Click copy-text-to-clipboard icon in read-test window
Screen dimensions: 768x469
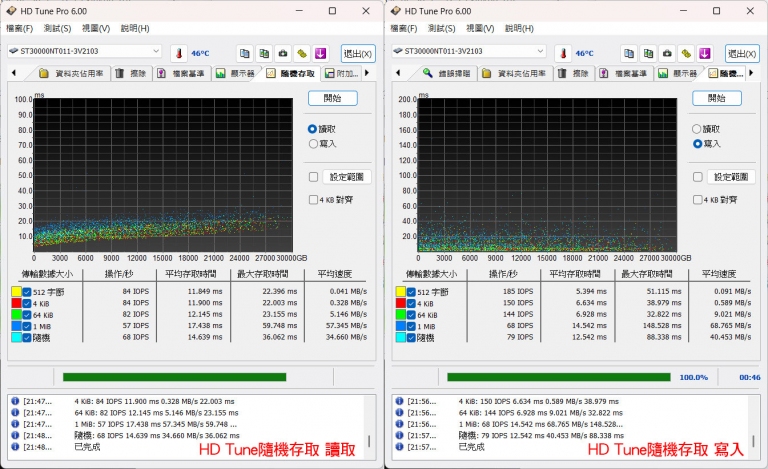click(x=245, y=53)
